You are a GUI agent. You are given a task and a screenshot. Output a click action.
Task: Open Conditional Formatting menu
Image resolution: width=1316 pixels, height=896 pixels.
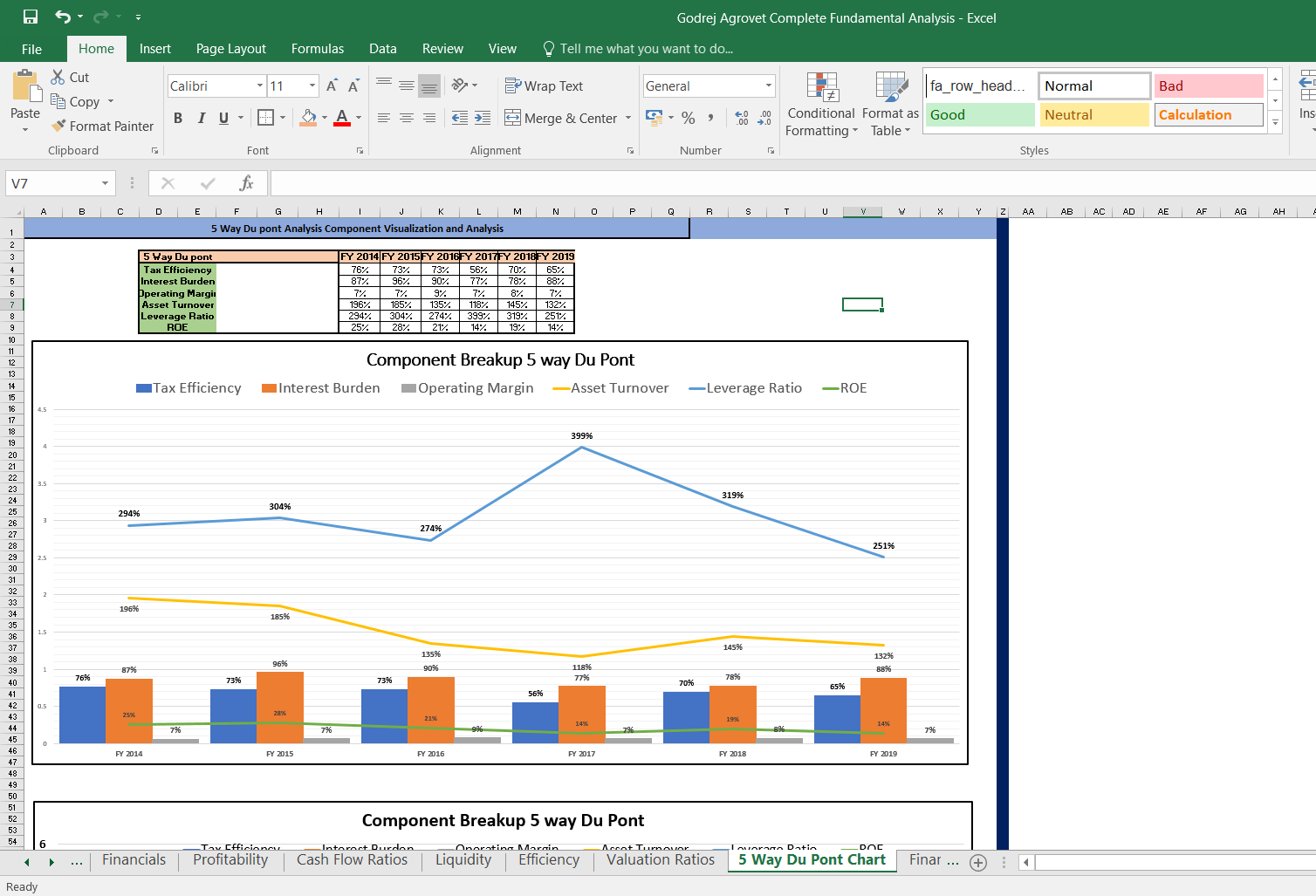tap(821, 105)
